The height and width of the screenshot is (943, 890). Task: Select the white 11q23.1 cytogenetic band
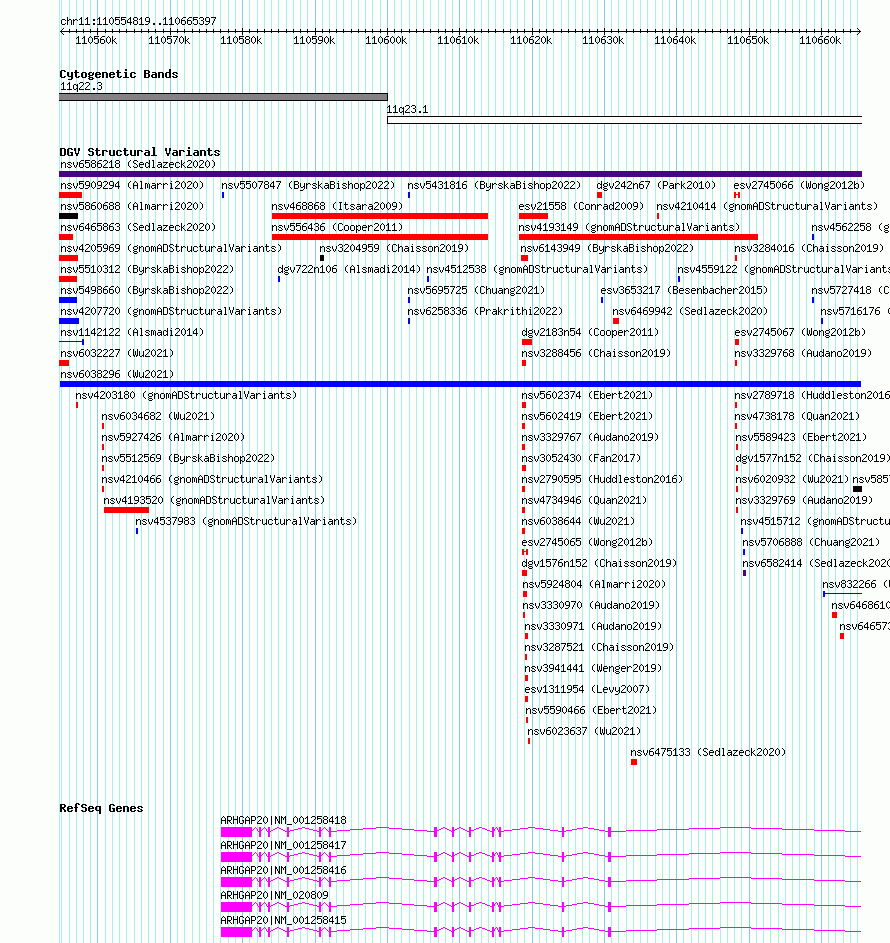(624, 120)
